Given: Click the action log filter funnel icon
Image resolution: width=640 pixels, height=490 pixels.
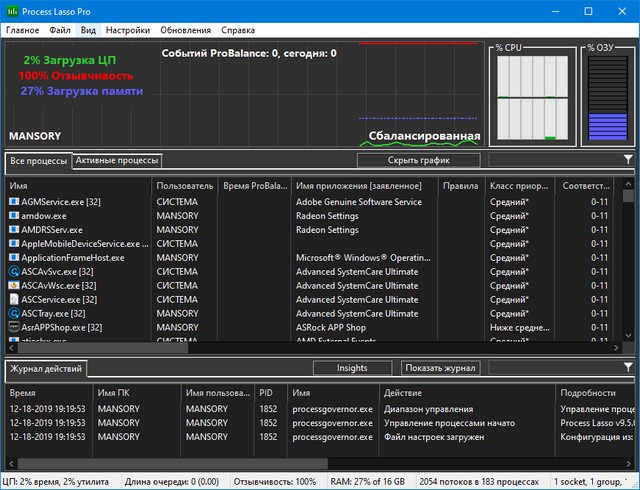Looking at the screenshot, I should (628, 368).
